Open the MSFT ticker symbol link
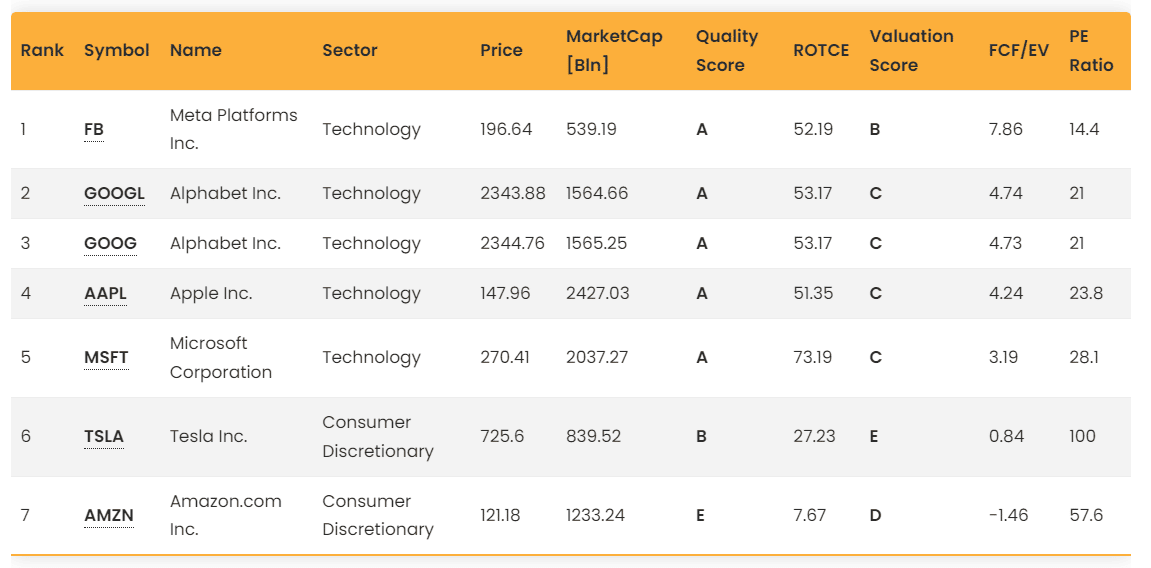 point(106,358)
